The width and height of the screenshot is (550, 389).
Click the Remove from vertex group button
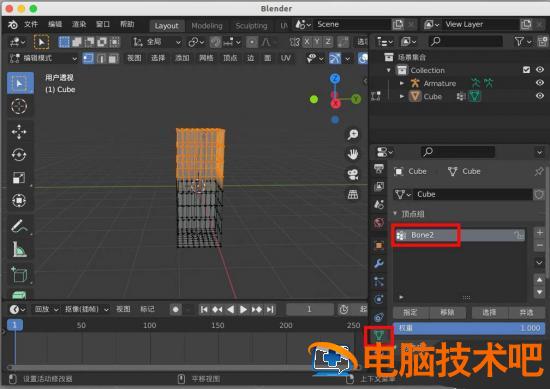447,312
